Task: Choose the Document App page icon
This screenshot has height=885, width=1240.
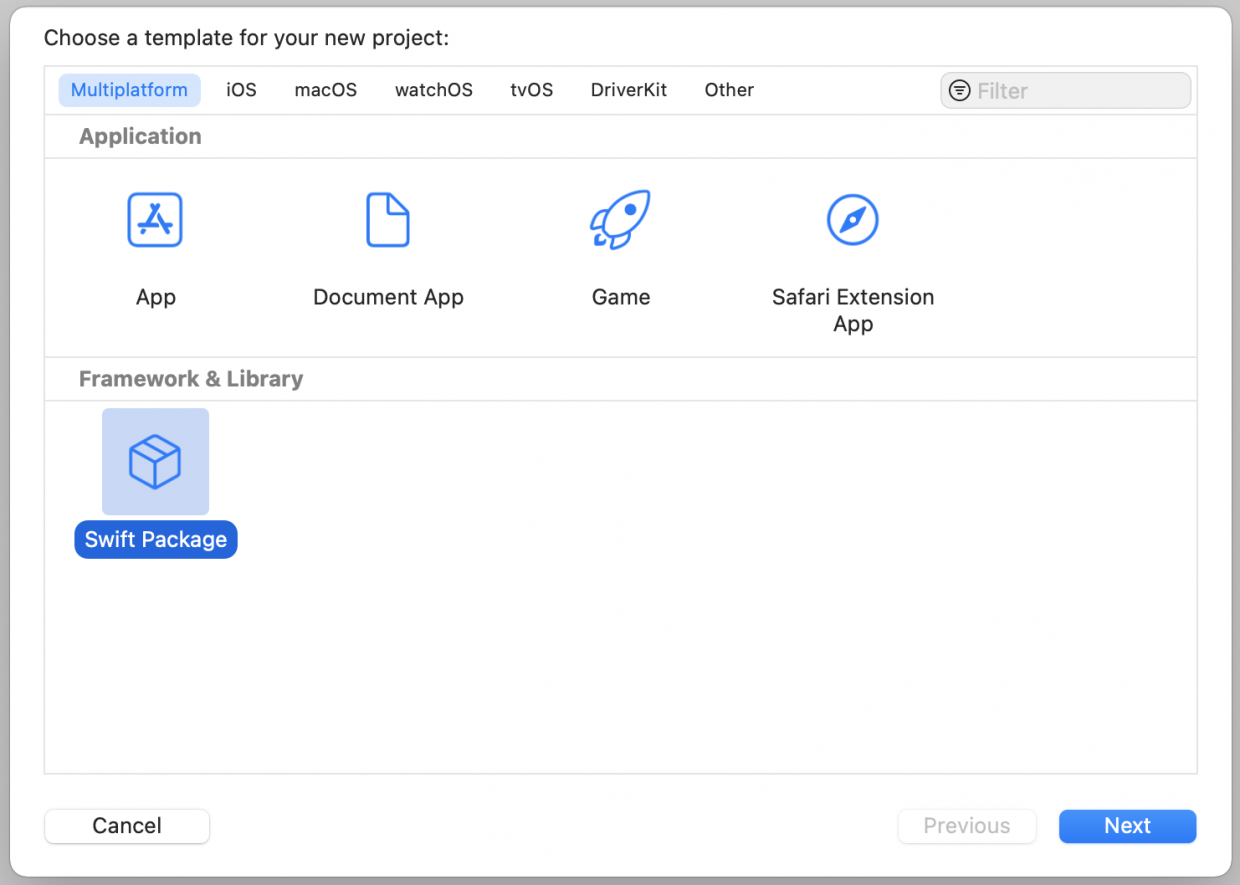Action: 388,220
